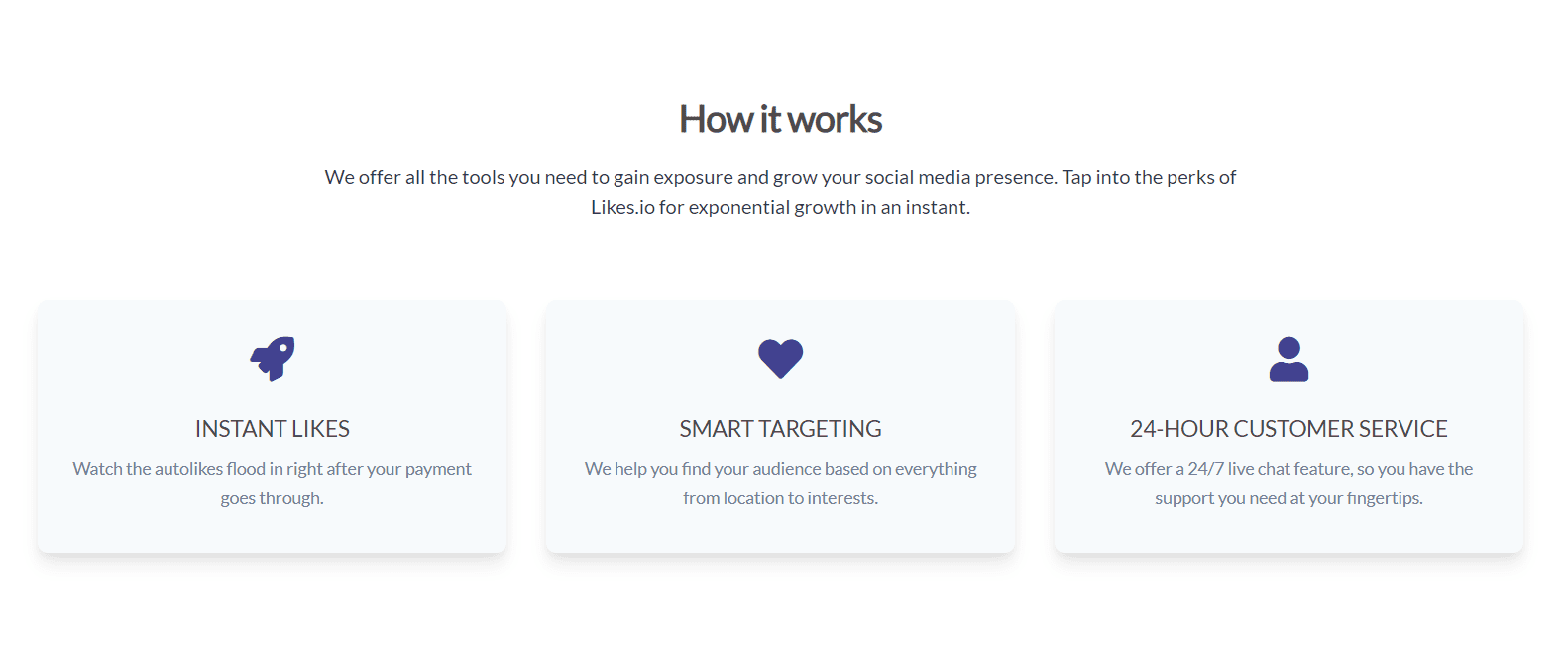Screen dimensions: 1568x656
Task: Click "support you need at your fingertips." text
Action: 1288,498
